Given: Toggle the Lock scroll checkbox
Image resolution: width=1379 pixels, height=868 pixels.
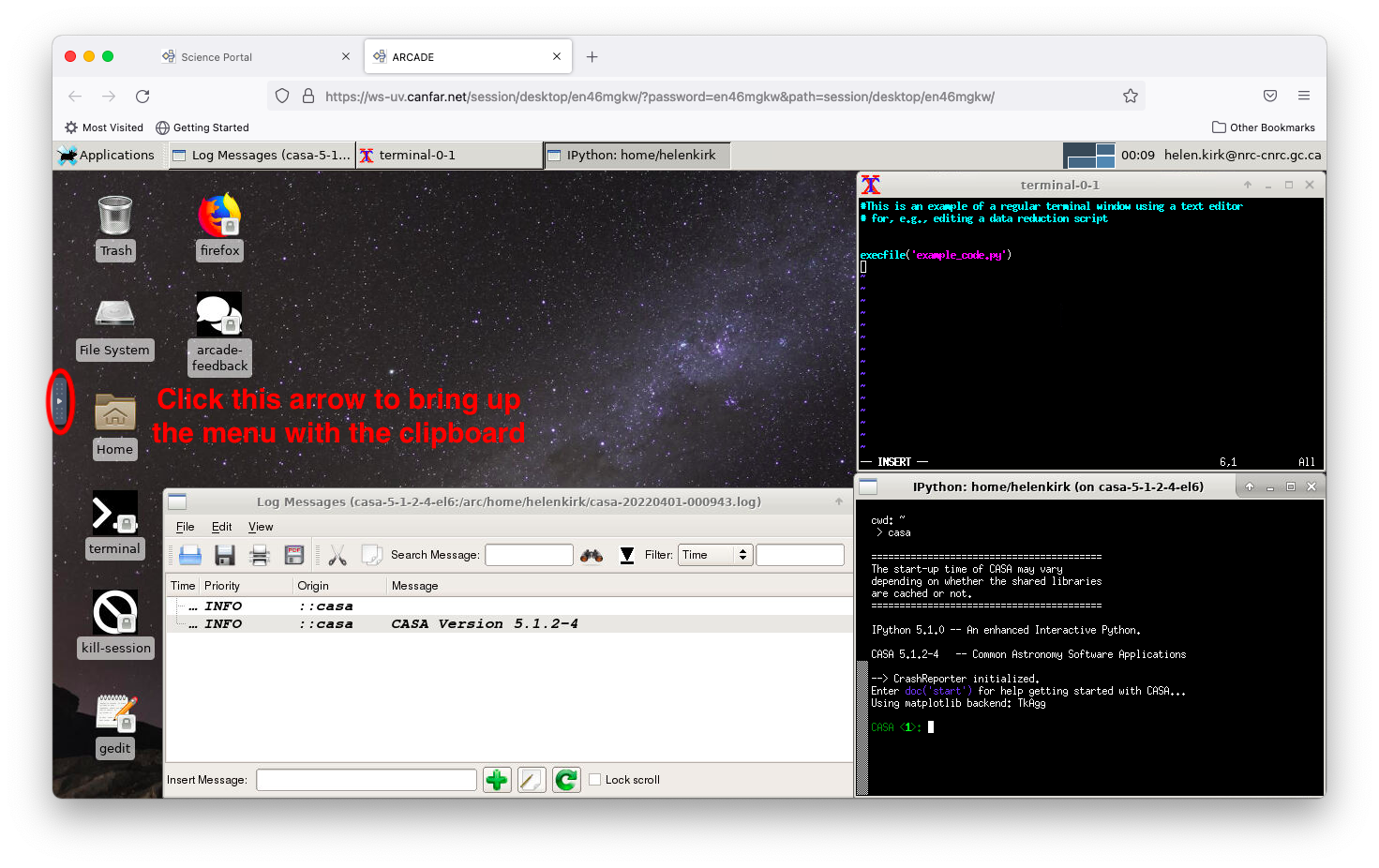Looking at the screenshot, I should 594,780.
